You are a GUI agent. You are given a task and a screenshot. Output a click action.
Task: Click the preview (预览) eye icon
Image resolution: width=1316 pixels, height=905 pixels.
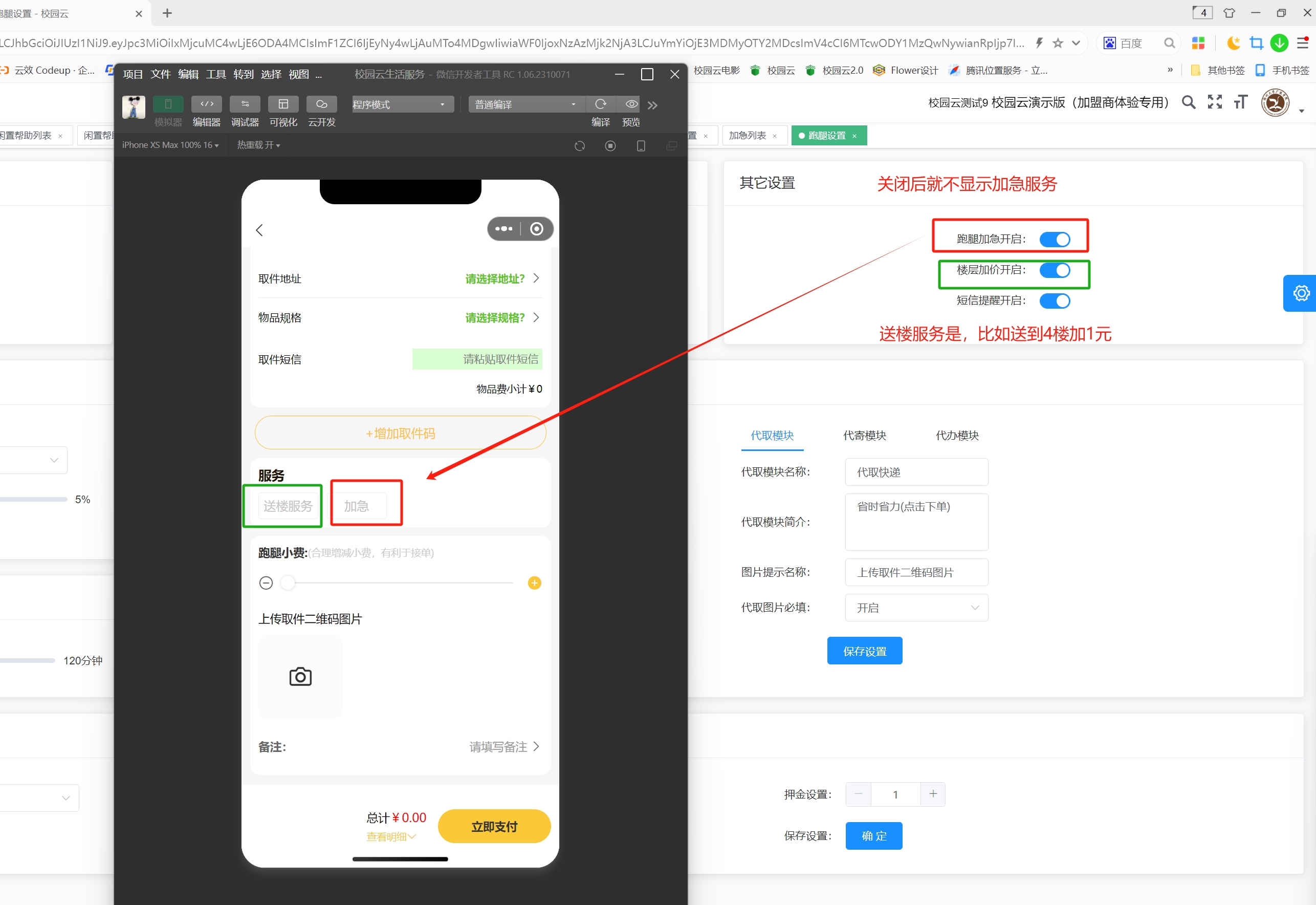(x=631, y=104)
